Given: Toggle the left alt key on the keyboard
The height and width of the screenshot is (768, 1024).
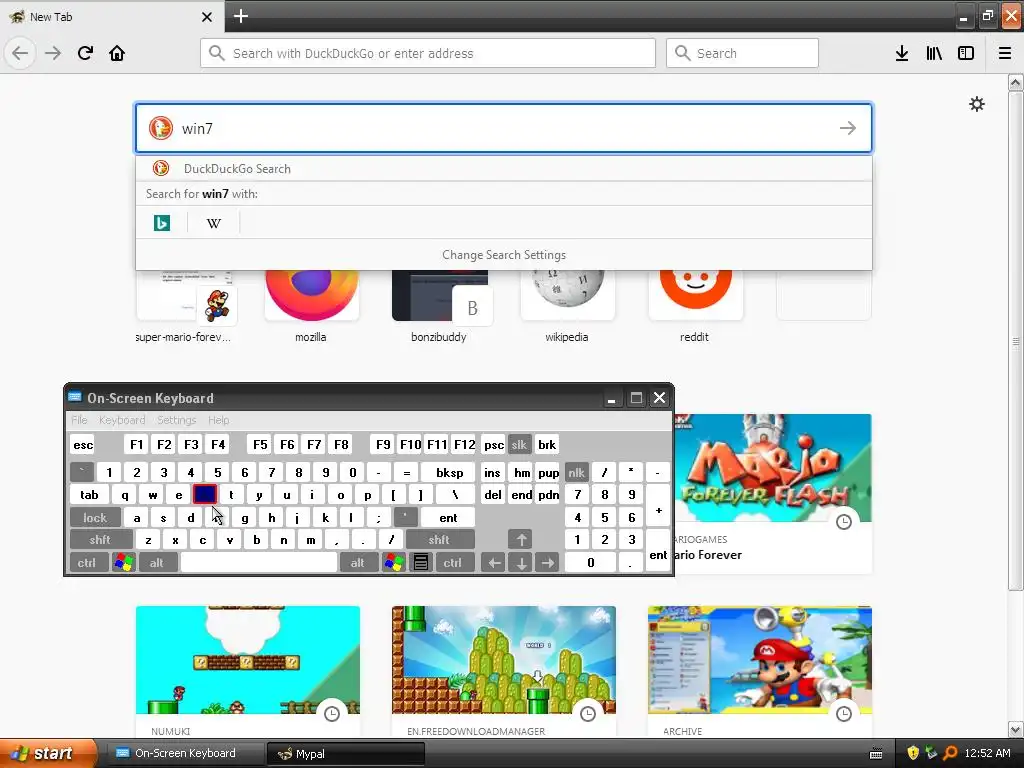Looking at the screenshot, I should click(157, 562).
